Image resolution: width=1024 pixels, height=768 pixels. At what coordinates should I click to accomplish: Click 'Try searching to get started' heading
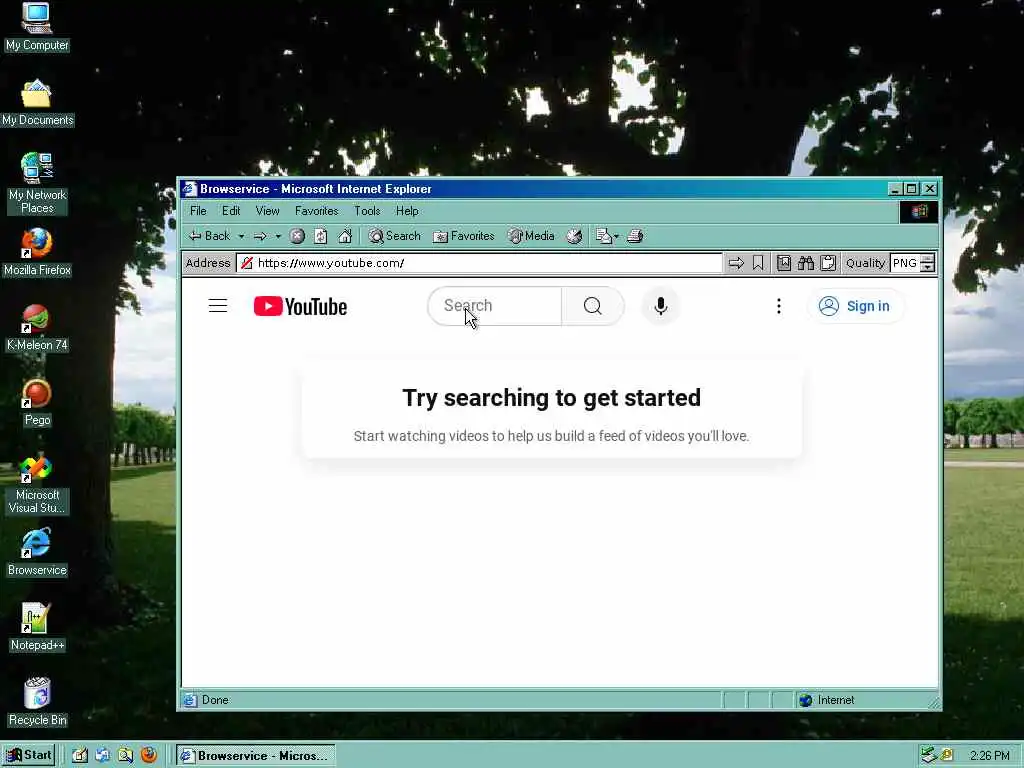click(551, 398)
